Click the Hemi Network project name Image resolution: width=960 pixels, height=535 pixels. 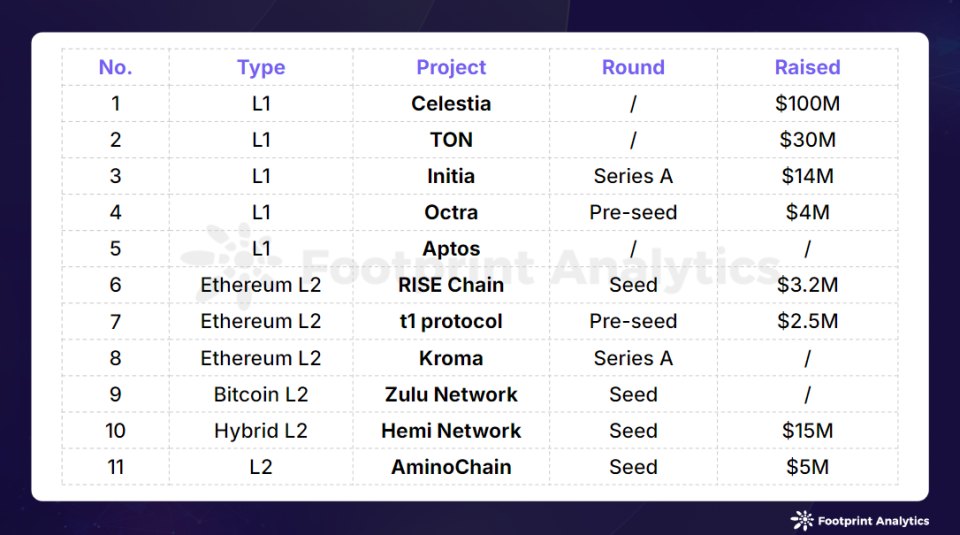point(451,431)
